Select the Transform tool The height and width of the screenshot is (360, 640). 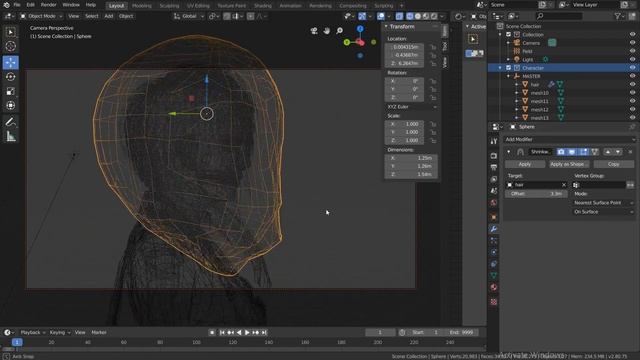11,105
